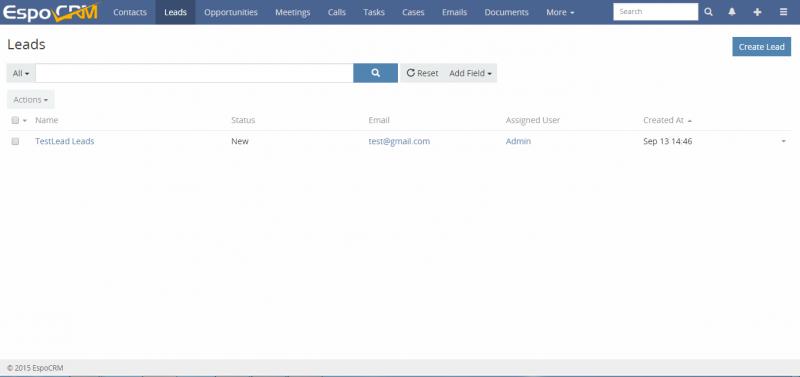The height and width of the screenshot is (377, 800).
Task: Open notifications bell icon
Action: point(732,12)
